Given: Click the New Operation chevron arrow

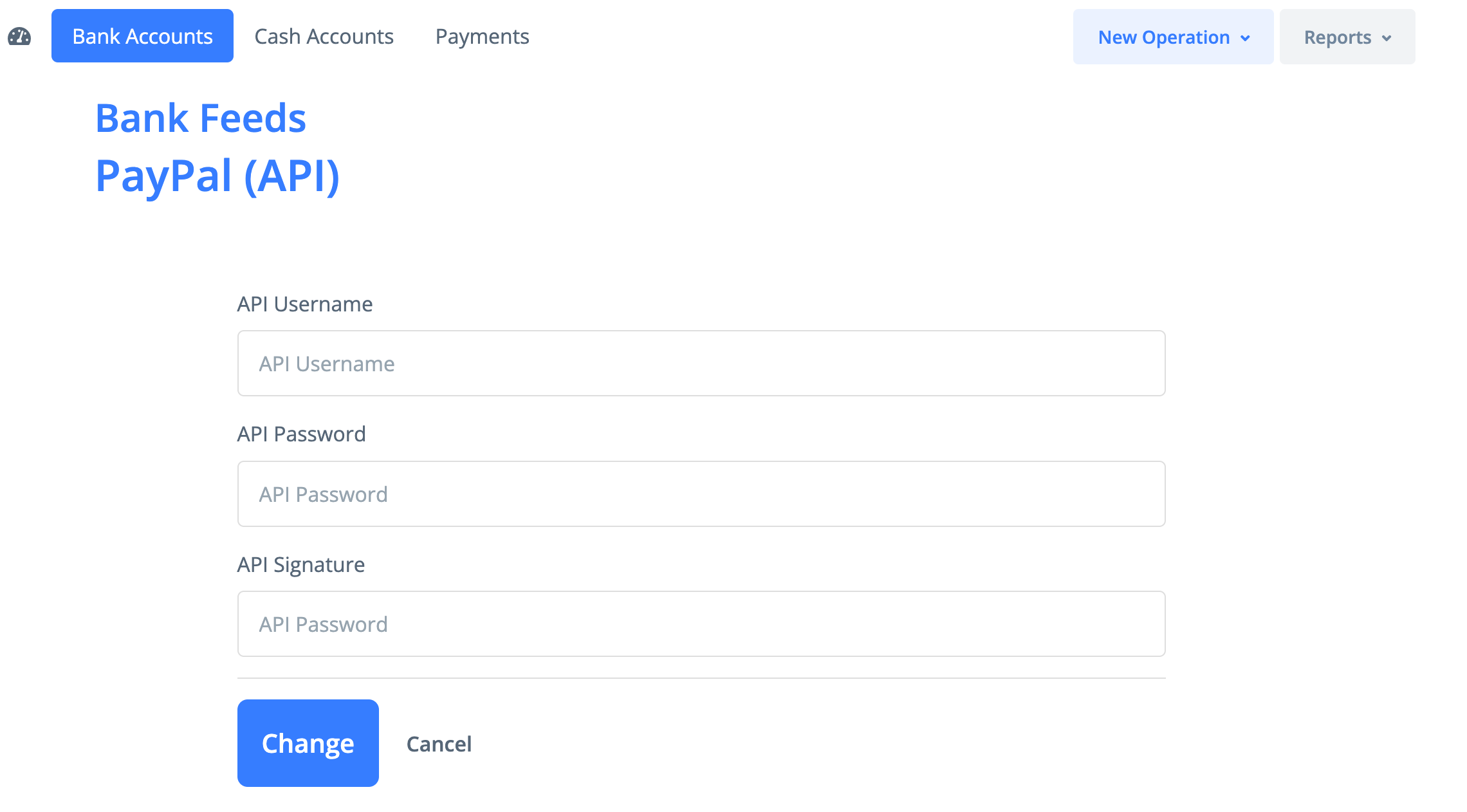Looking at the screenshot, I should [1246, 39].
